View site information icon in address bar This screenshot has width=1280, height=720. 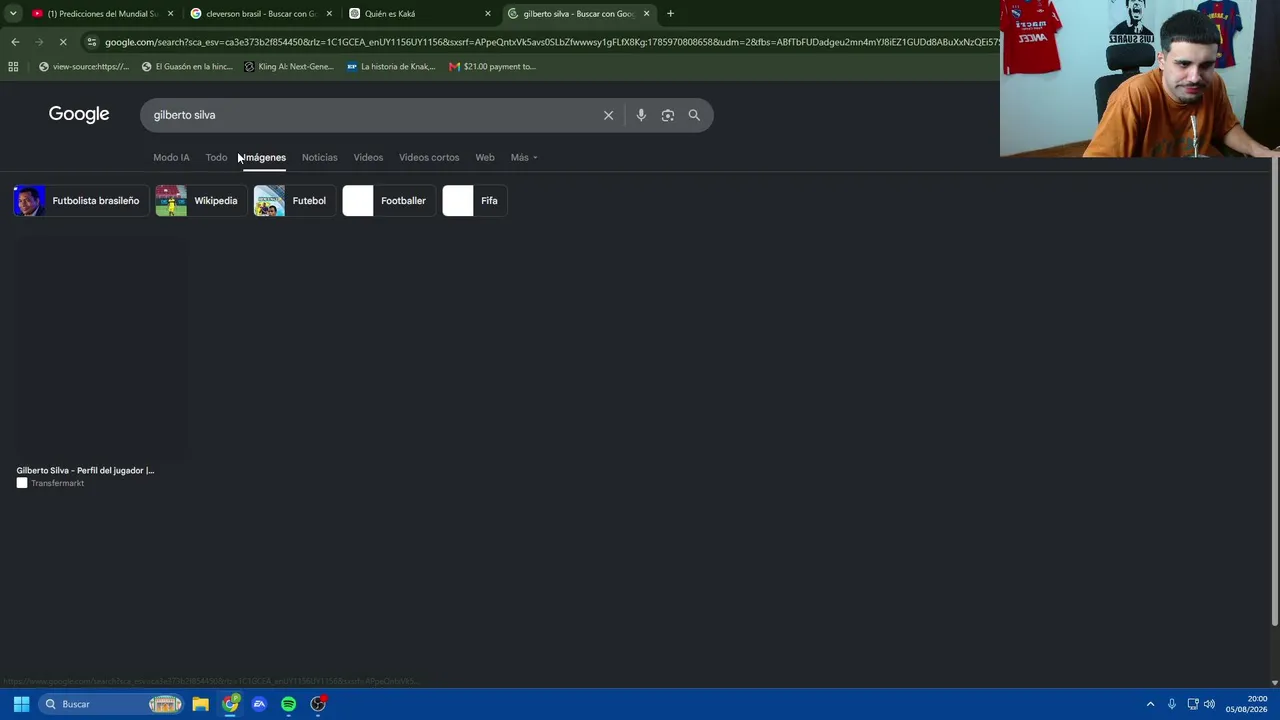(92, 42)
